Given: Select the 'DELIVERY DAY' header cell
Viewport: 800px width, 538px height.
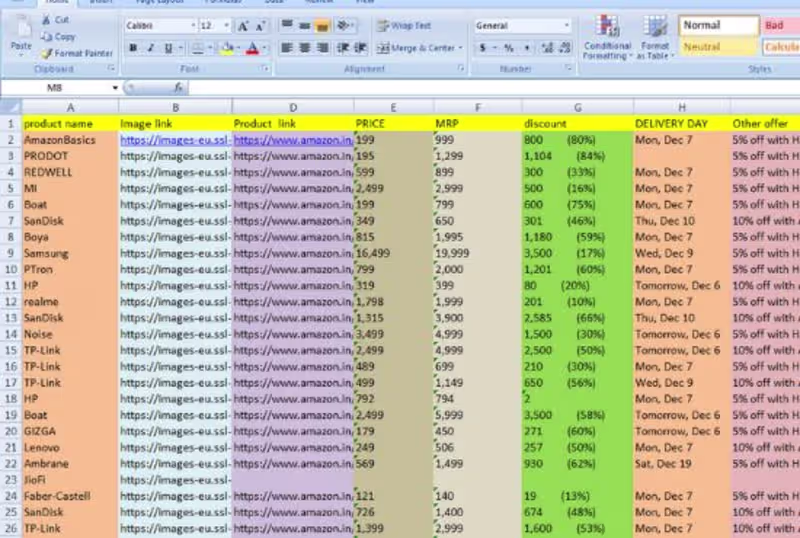Looking at the screenshot, I should [682, 124].
